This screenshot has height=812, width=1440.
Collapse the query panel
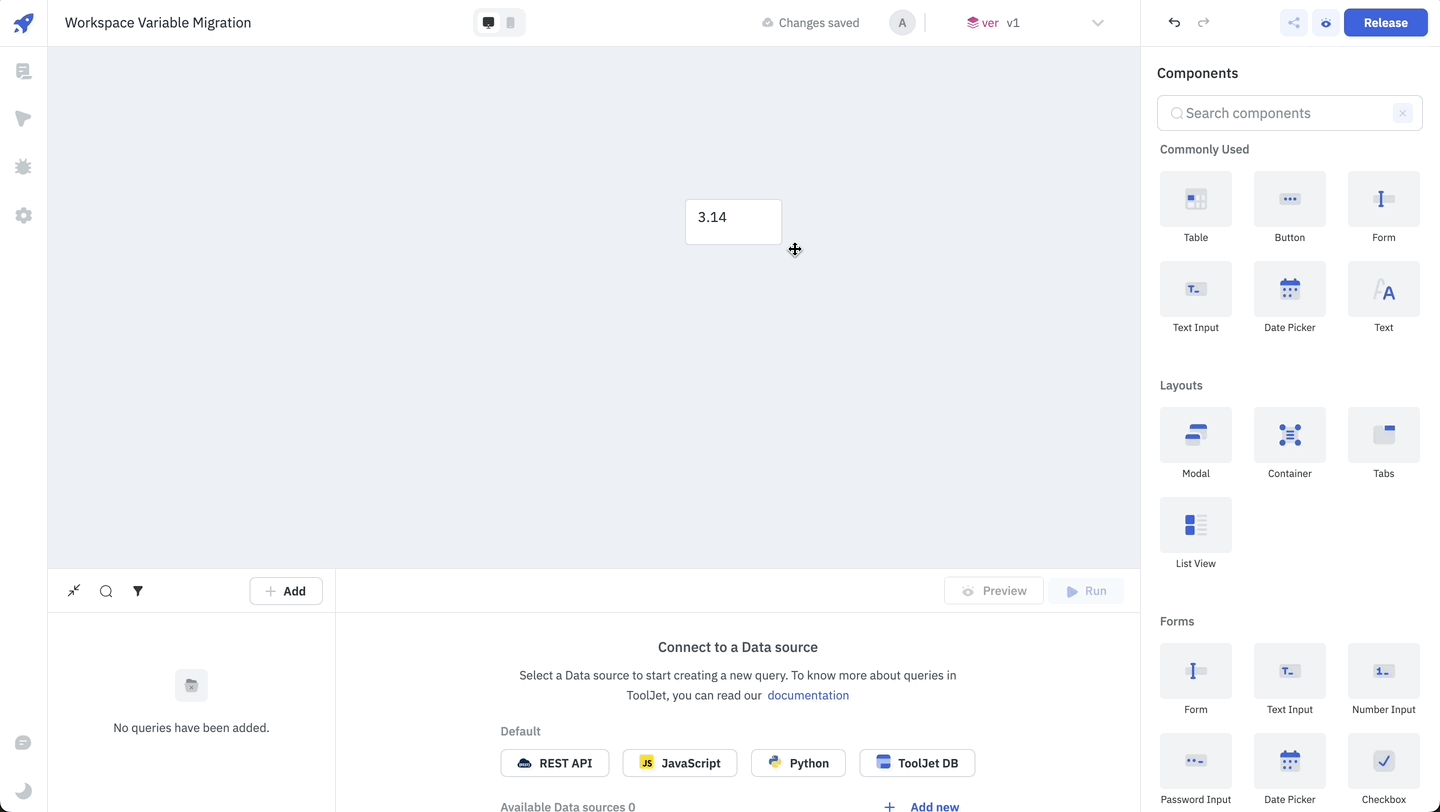pyautogui.click(x=74, y=591)
